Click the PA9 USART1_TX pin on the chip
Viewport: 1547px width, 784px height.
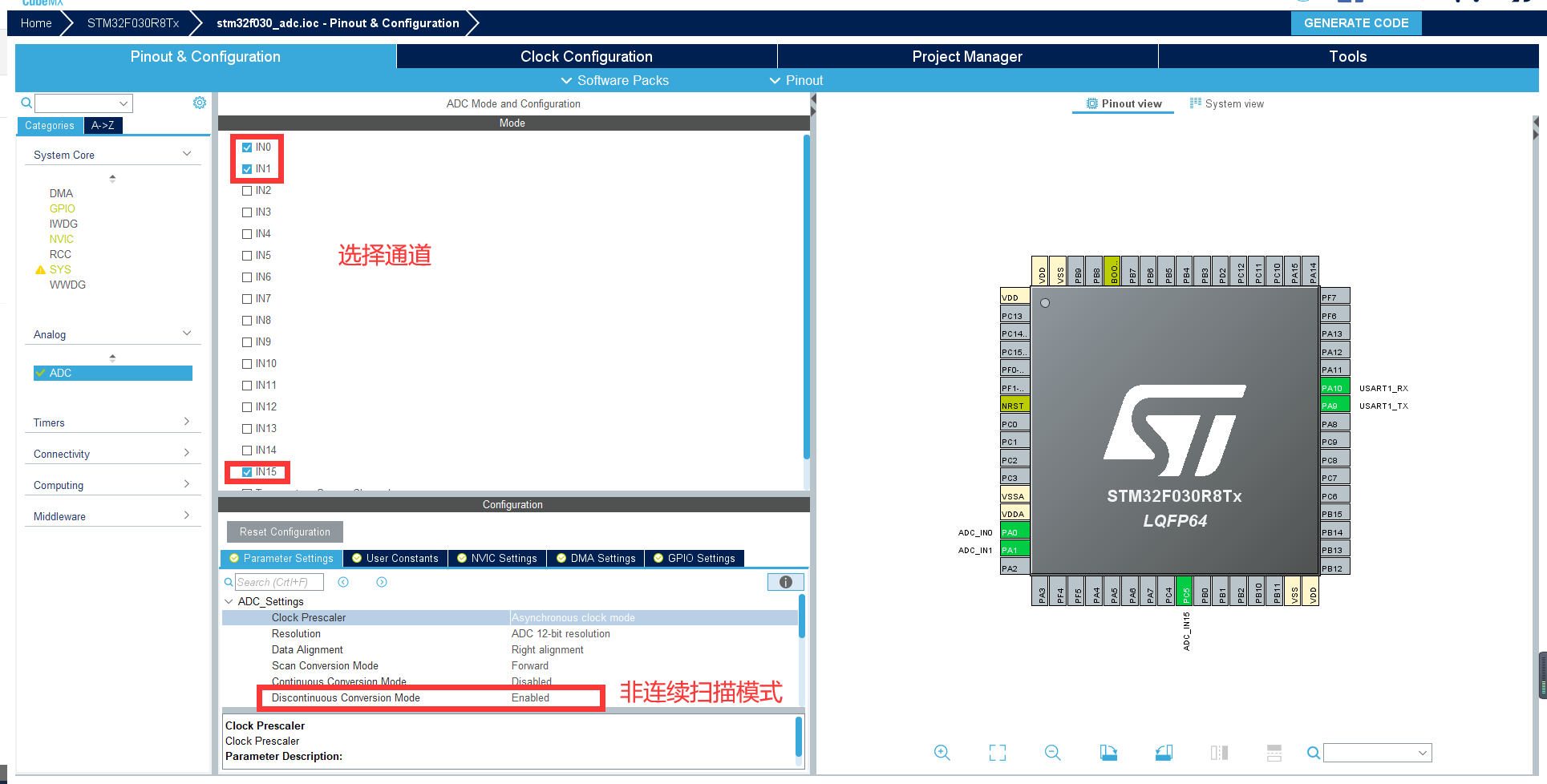[1334, 406]
